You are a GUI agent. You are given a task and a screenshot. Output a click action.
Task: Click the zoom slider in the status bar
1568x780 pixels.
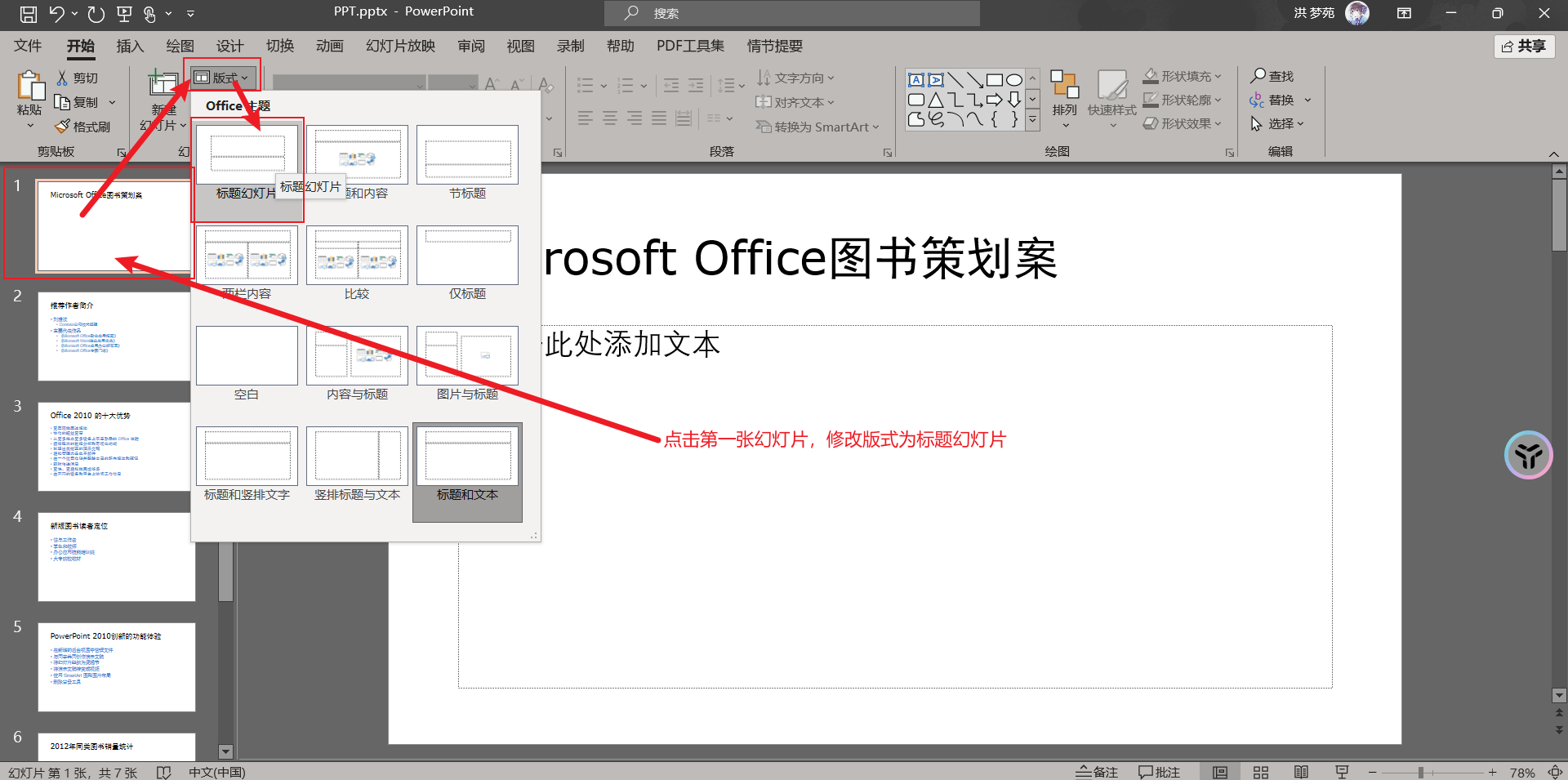pyautogui.click(x=1432, y=772)
